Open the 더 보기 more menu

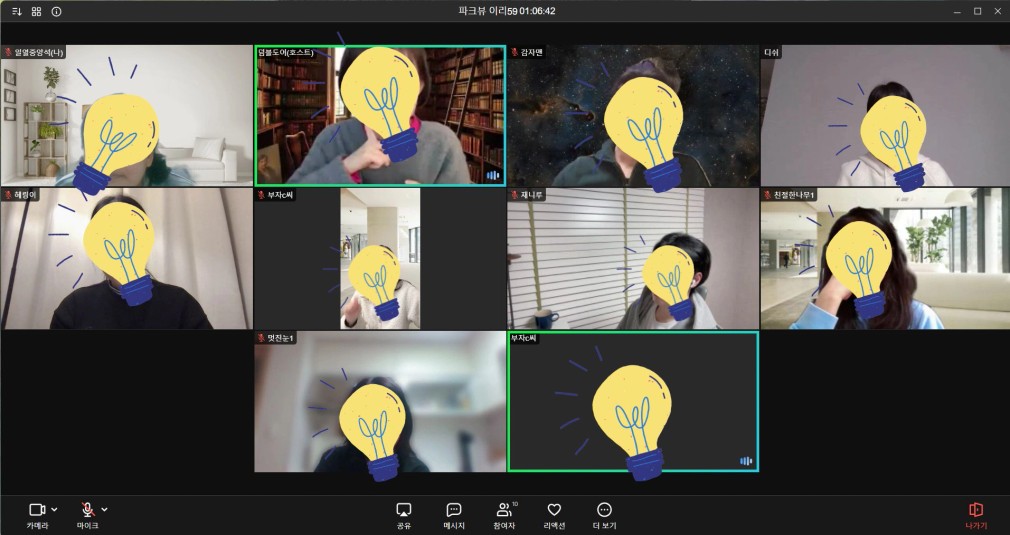(604, 516)
